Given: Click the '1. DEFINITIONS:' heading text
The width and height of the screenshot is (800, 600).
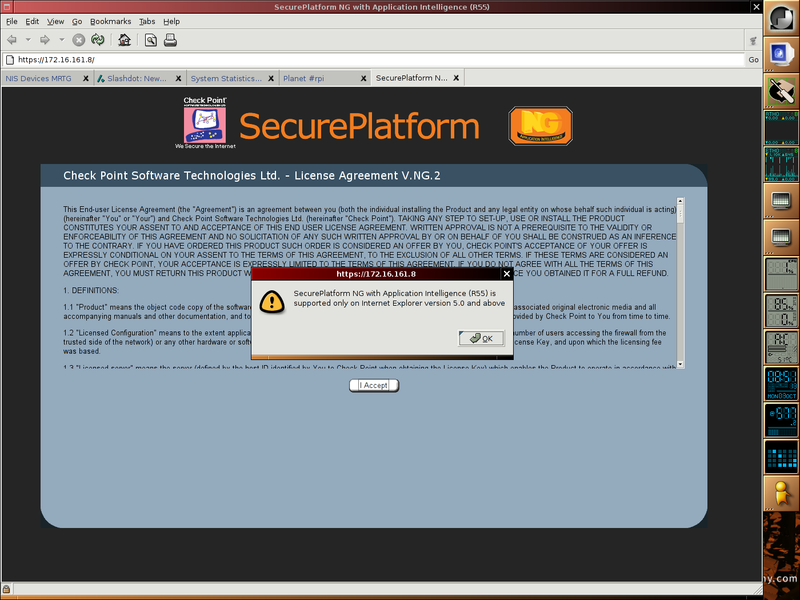Looking at the screenshot, I should 91,290.
